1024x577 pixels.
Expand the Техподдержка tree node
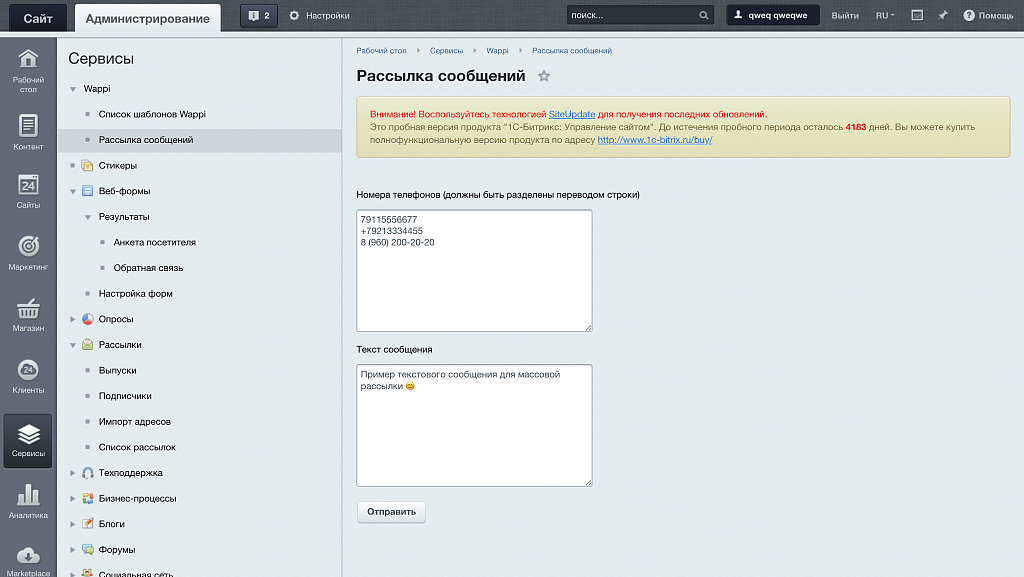(x=73, y=473)
